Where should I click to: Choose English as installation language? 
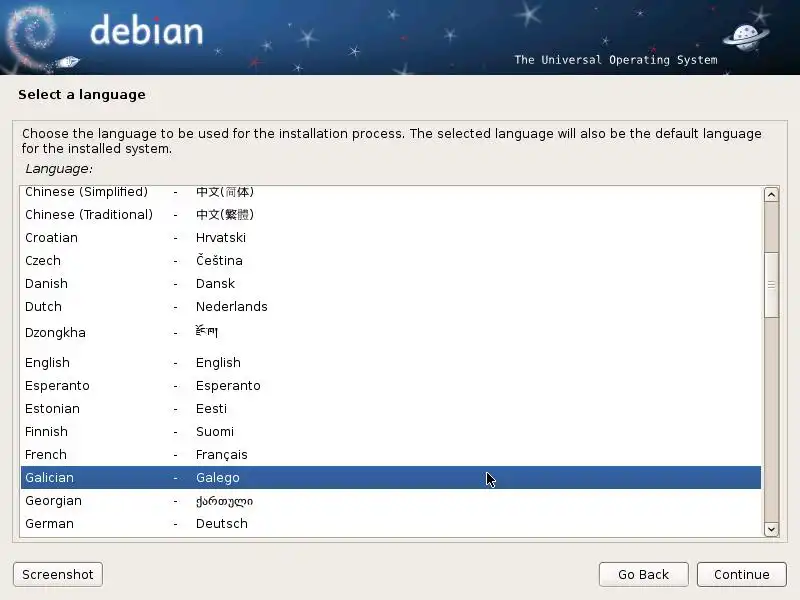(391, 362)
